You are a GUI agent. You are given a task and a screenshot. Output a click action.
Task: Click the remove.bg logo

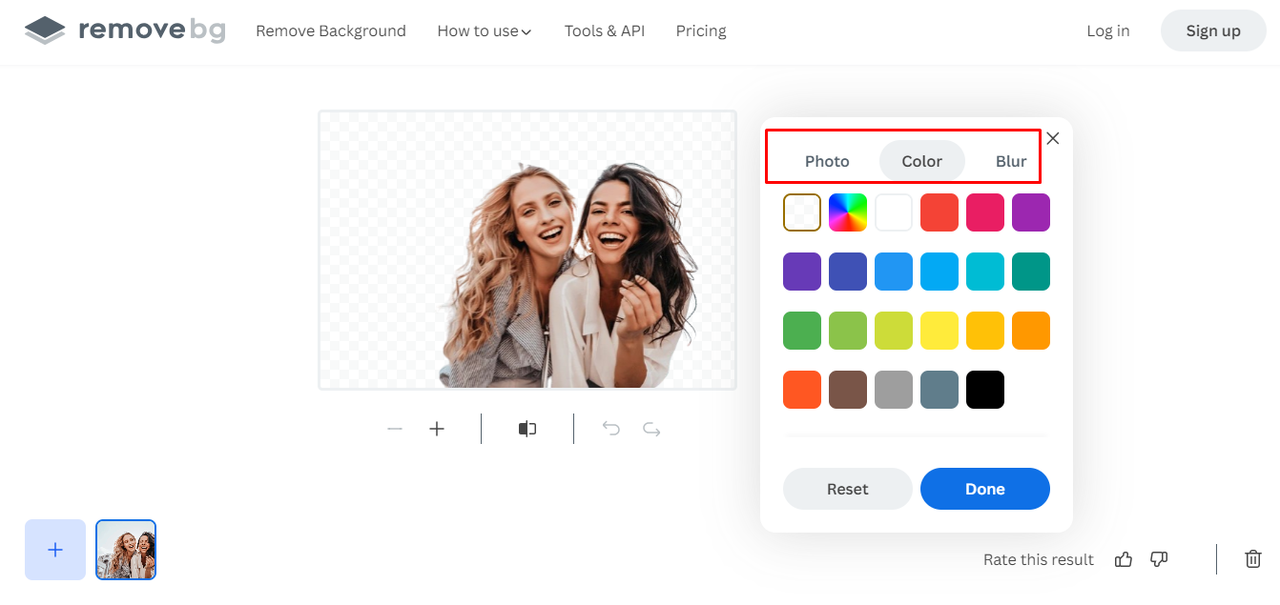click(125, 30)
